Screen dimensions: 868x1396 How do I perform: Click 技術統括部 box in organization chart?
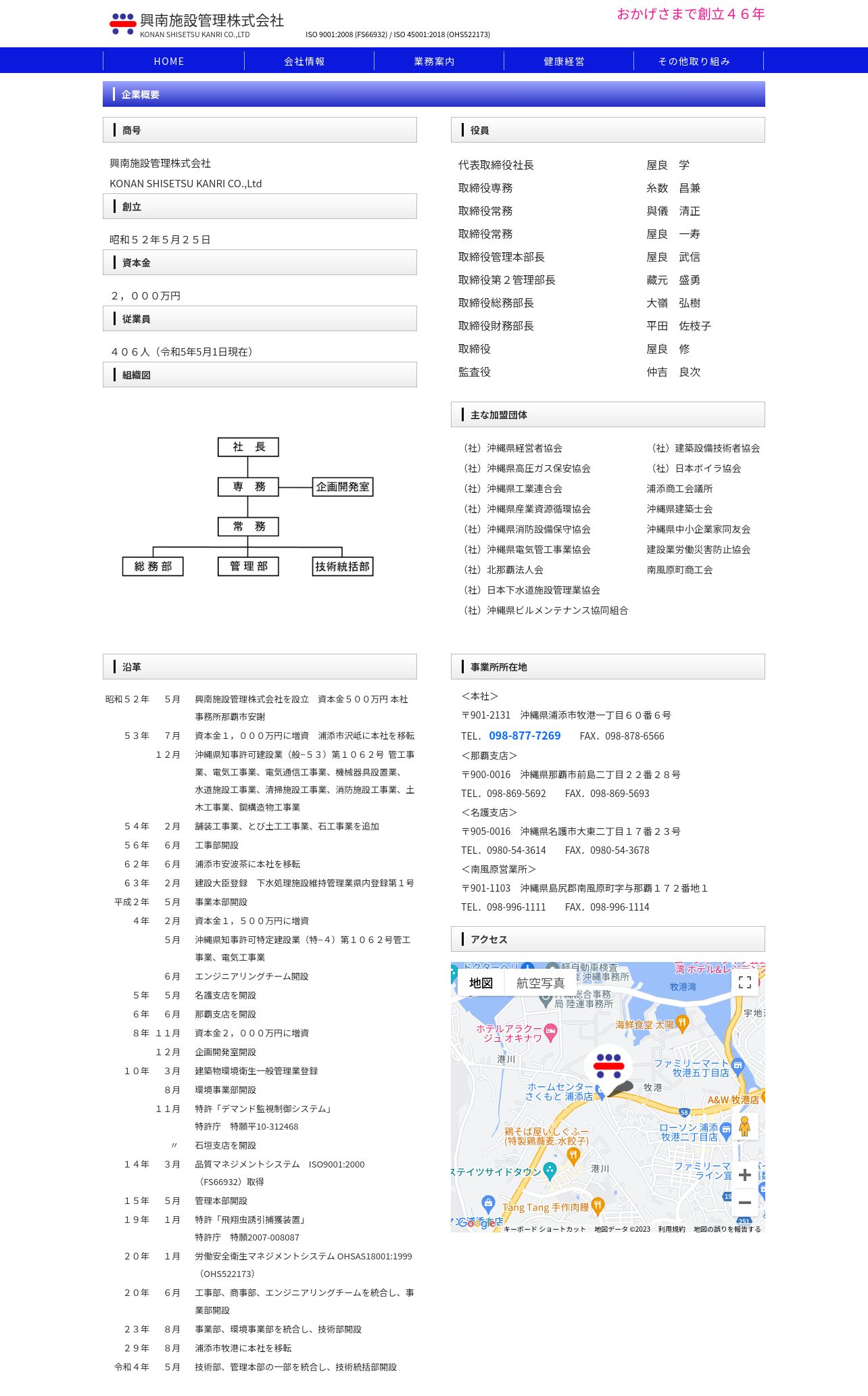(x=343, y=567)
